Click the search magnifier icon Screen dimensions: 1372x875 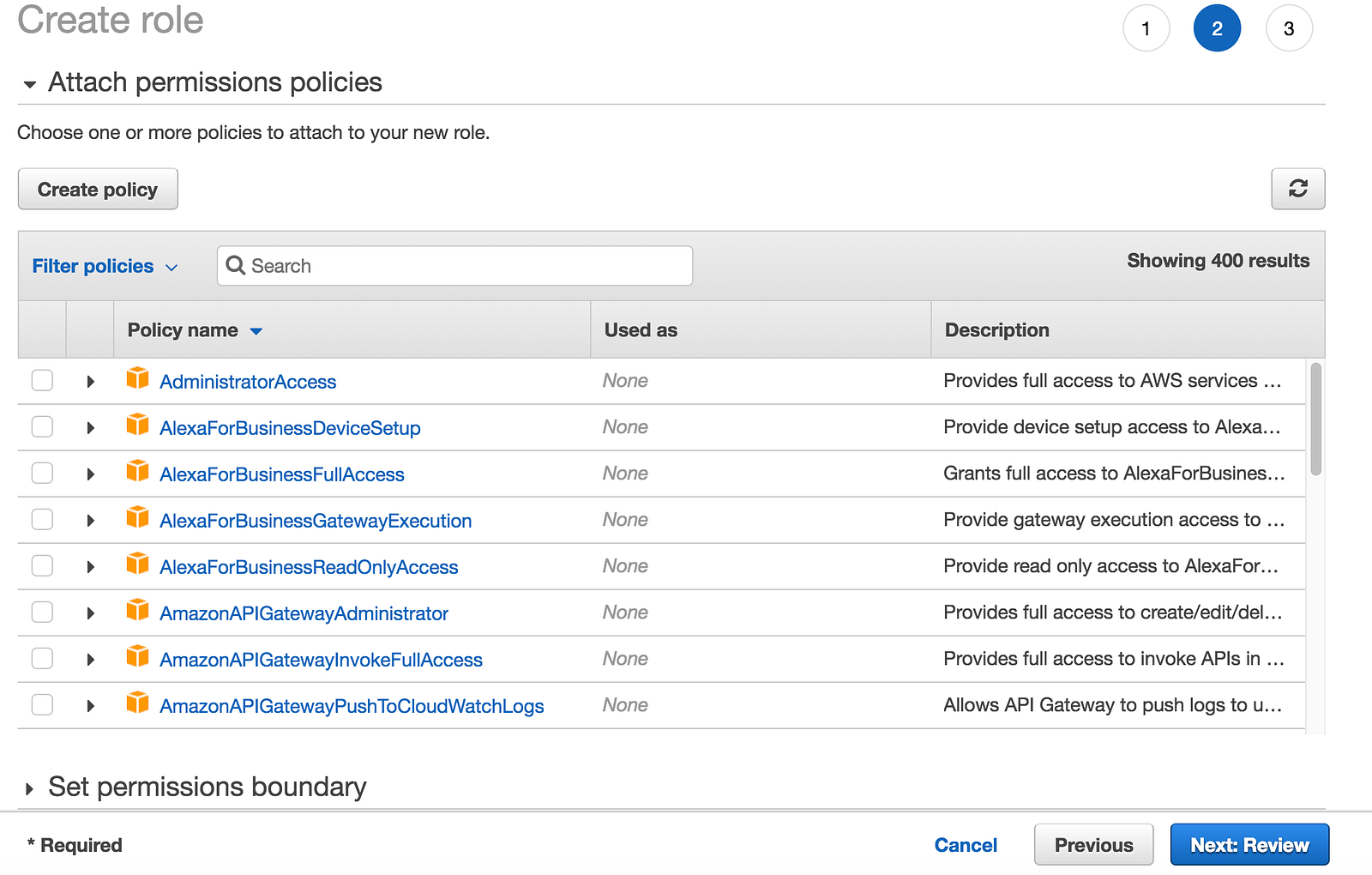click(x=236, y=266)
